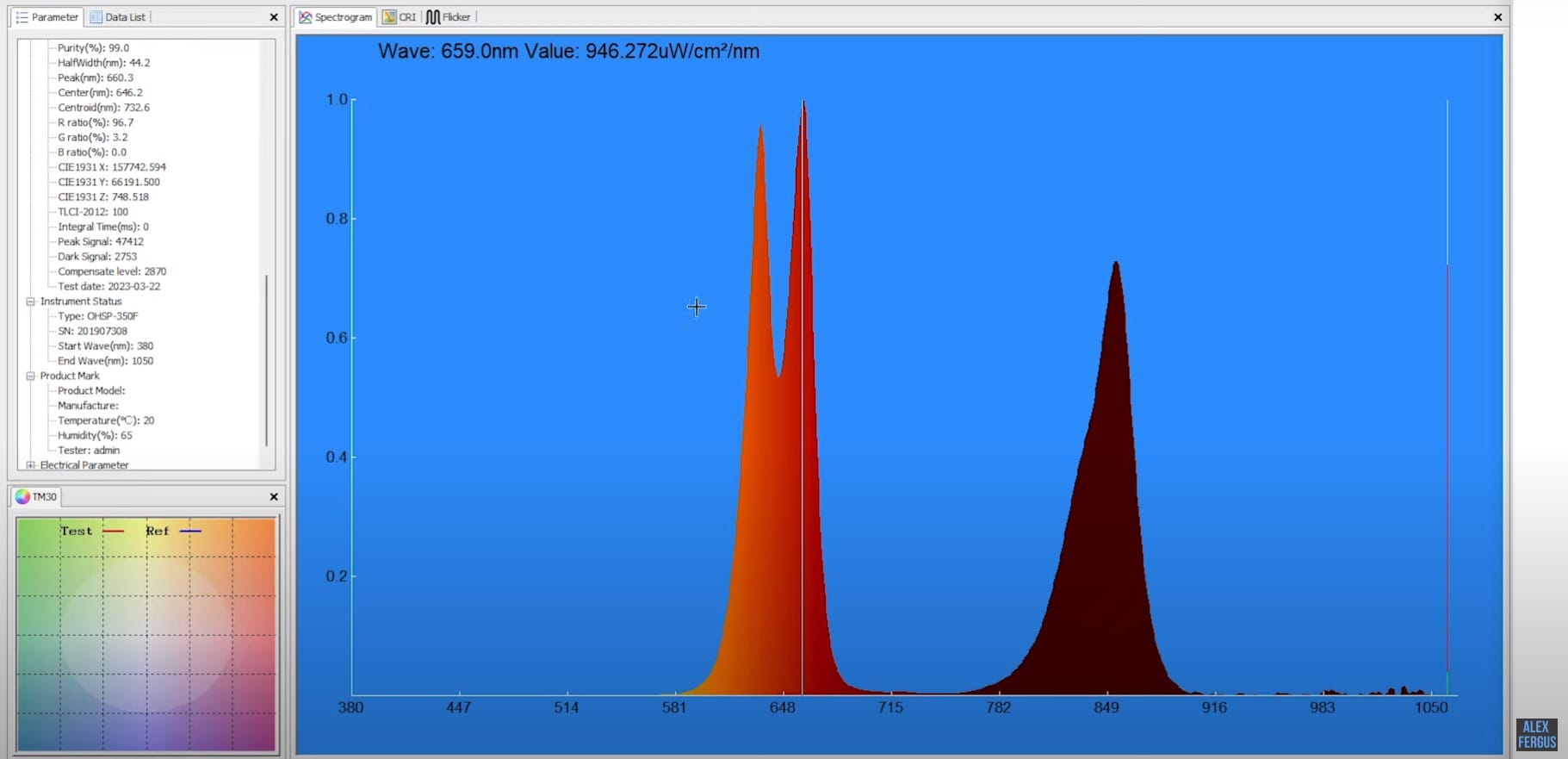Select the B ratio(%): 0.0 row

pos(91,152)
